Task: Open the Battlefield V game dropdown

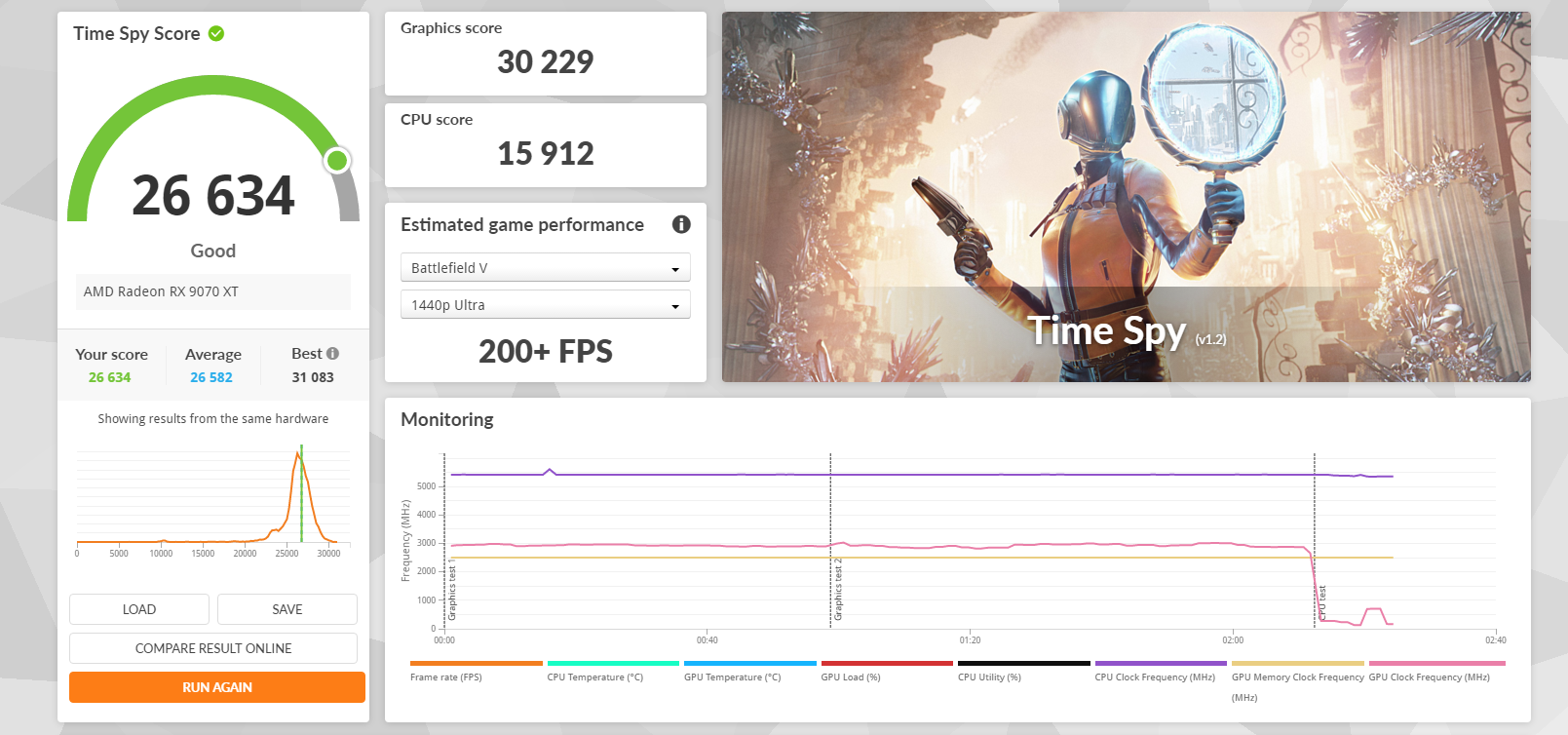Action: point(546,267)
